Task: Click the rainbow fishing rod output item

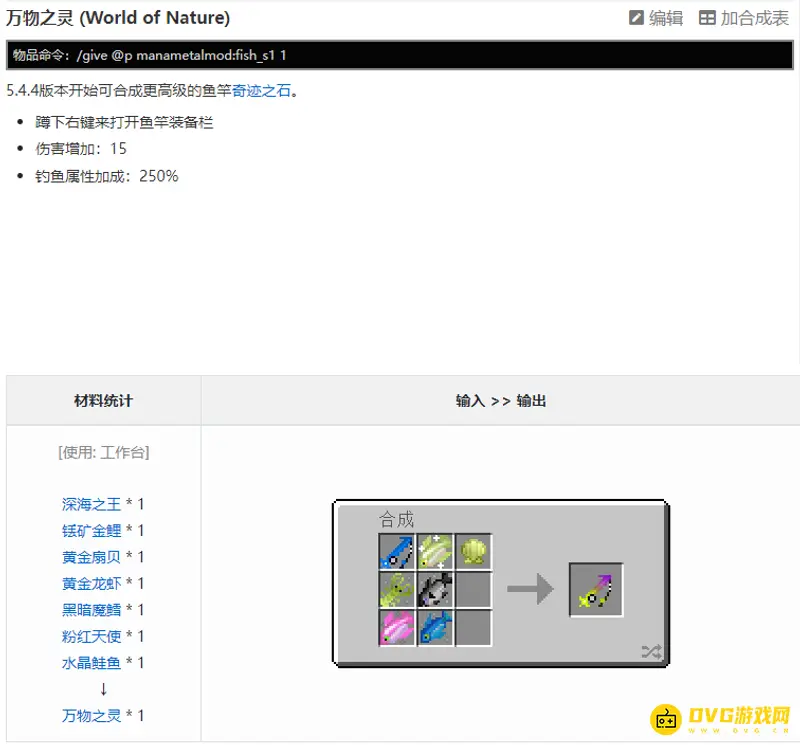Action: [x=596, y=590]
